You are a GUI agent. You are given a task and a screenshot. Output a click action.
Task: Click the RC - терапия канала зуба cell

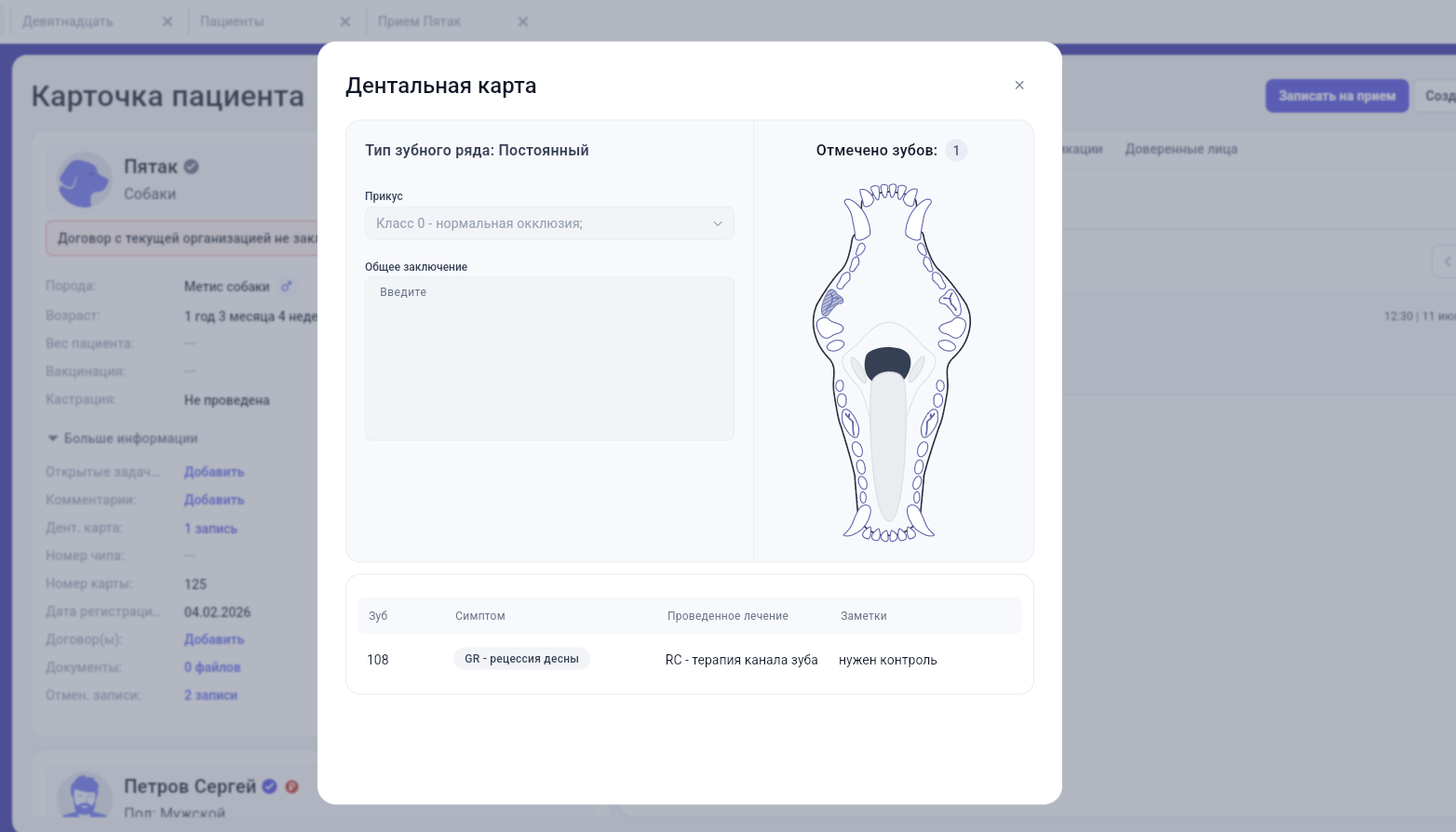coord(741,660)
